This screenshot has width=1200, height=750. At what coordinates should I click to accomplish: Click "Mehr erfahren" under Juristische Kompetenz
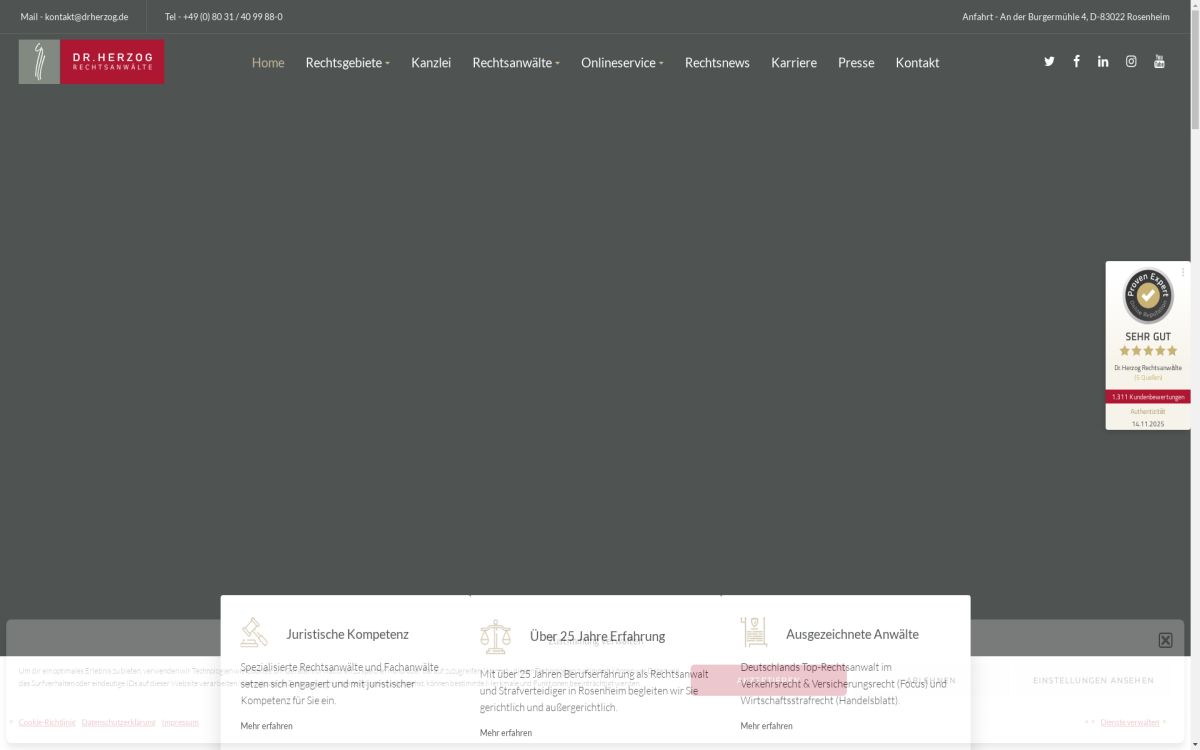(x=266, y=726)
